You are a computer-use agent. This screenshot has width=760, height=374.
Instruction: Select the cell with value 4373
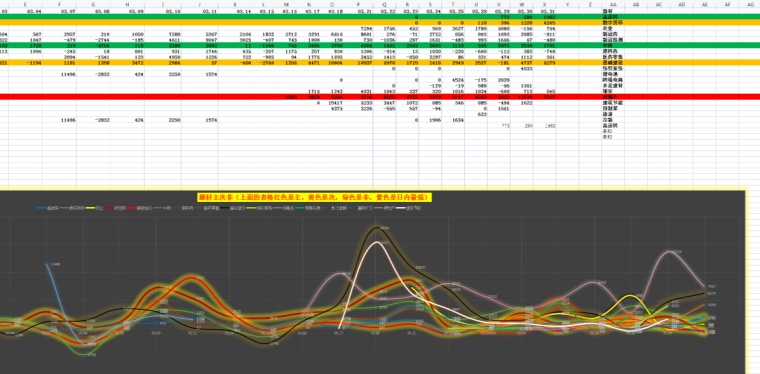point(337,109)
